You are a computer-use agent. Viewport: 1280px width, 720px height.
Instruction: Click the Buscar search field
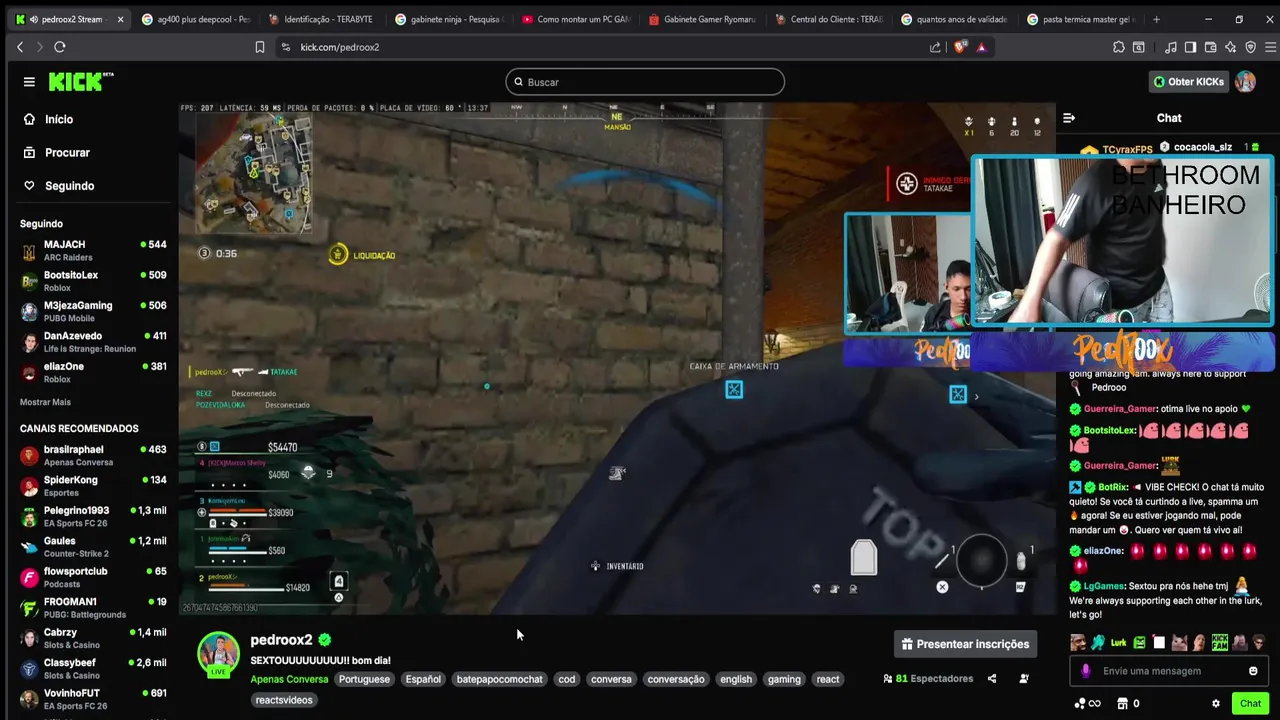(x=645, y=82)
